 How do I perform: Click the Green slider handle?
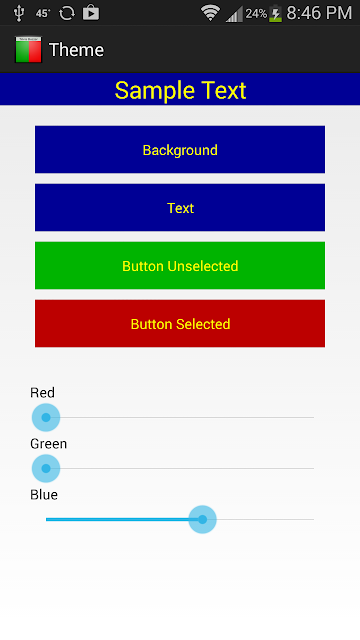click(x=46, y=468)
